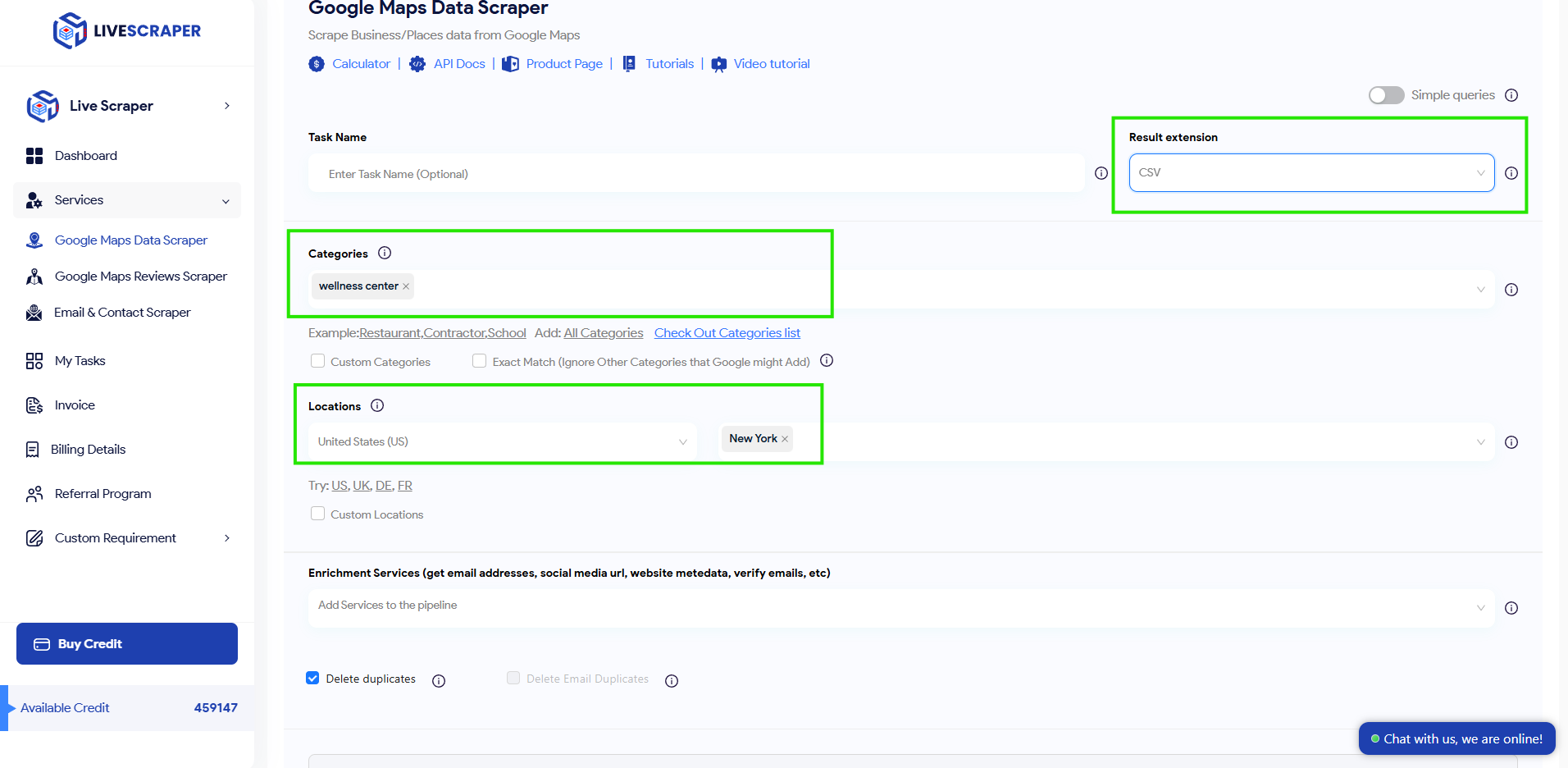
Task: Click info icon next to Locations label
Action: coord(377,405)
